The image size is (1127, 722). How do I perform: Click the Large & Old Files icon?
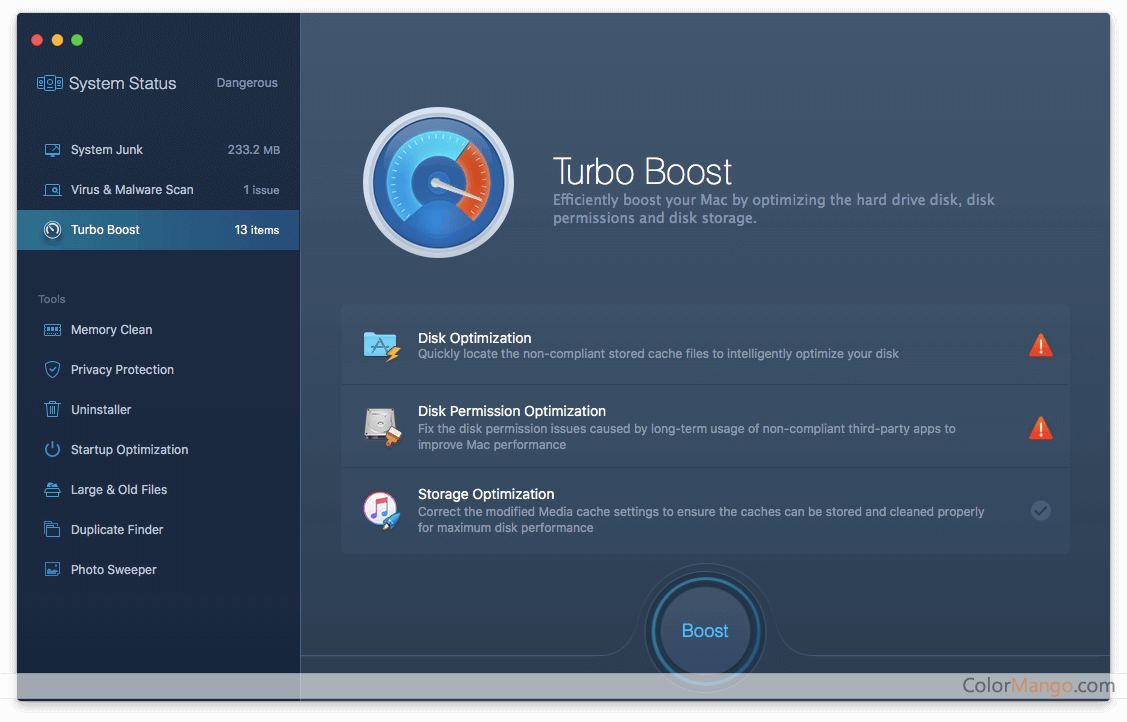pyautogui.click(x=53, y=490)
